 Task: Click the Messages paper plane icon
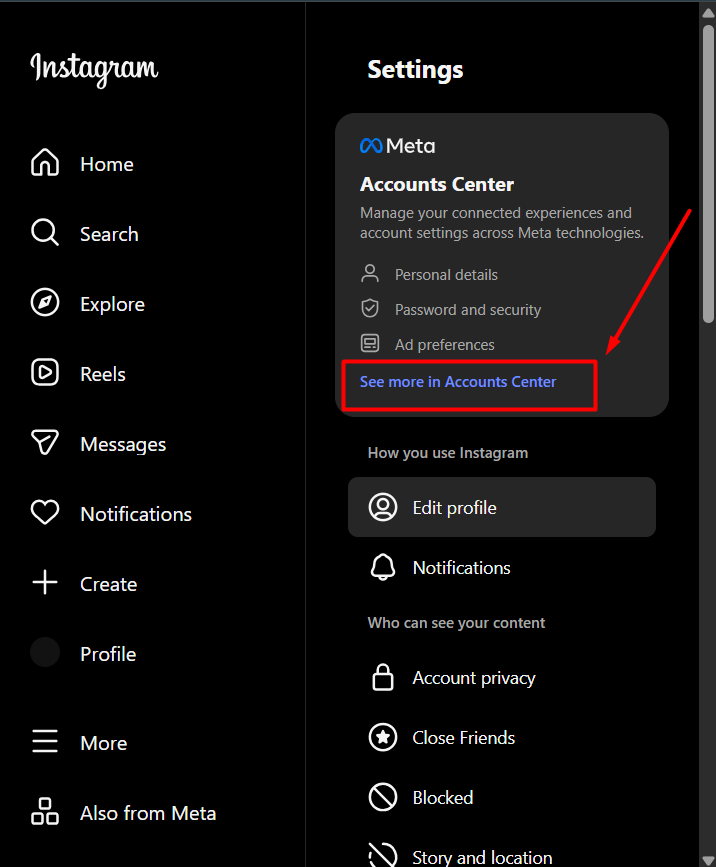45,443
